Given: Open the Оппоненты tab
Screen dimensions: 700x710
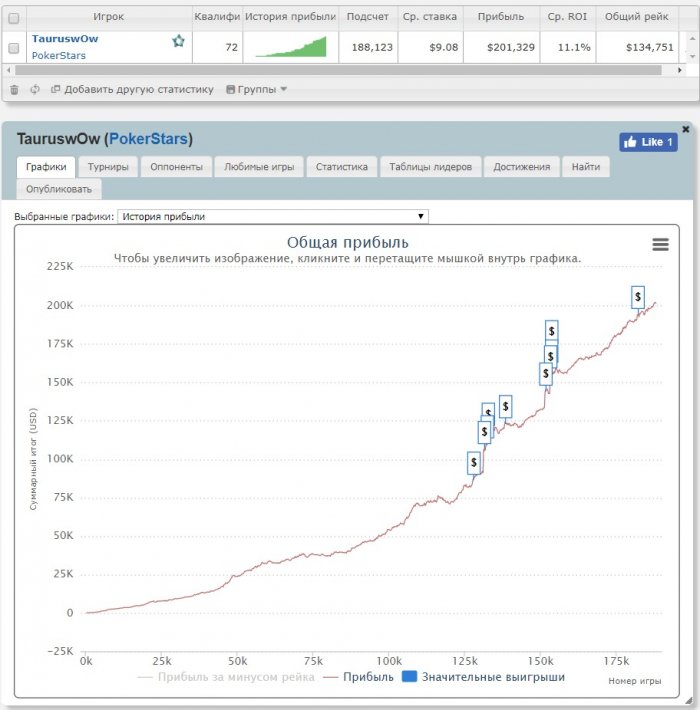Looking at the screenshot, I should 176,167.
